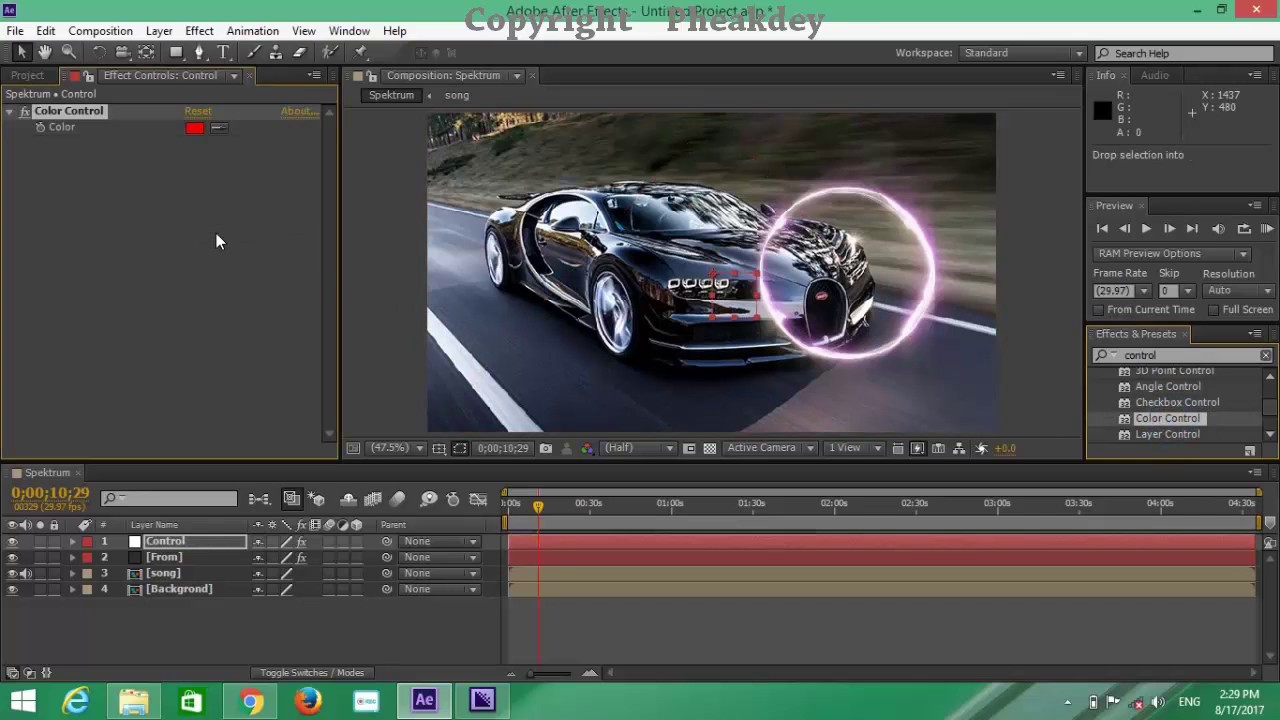Open the Effect menu

pos(199,31)
